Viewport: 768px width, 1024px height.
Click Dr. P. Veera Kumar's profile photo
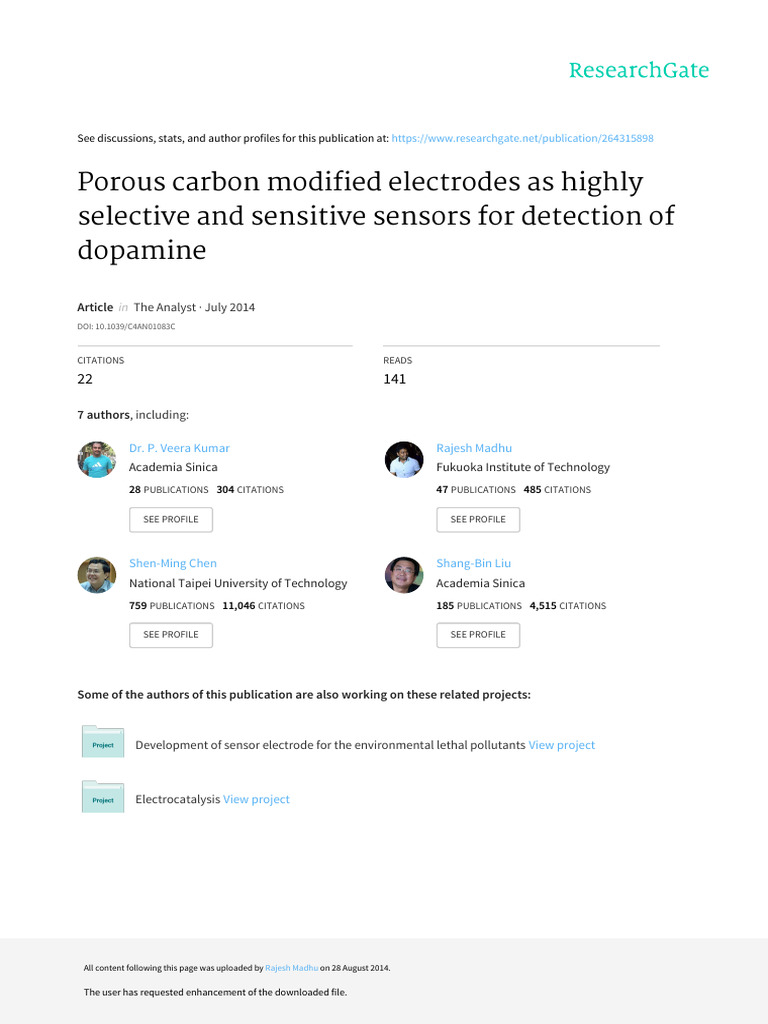point(97,459)
